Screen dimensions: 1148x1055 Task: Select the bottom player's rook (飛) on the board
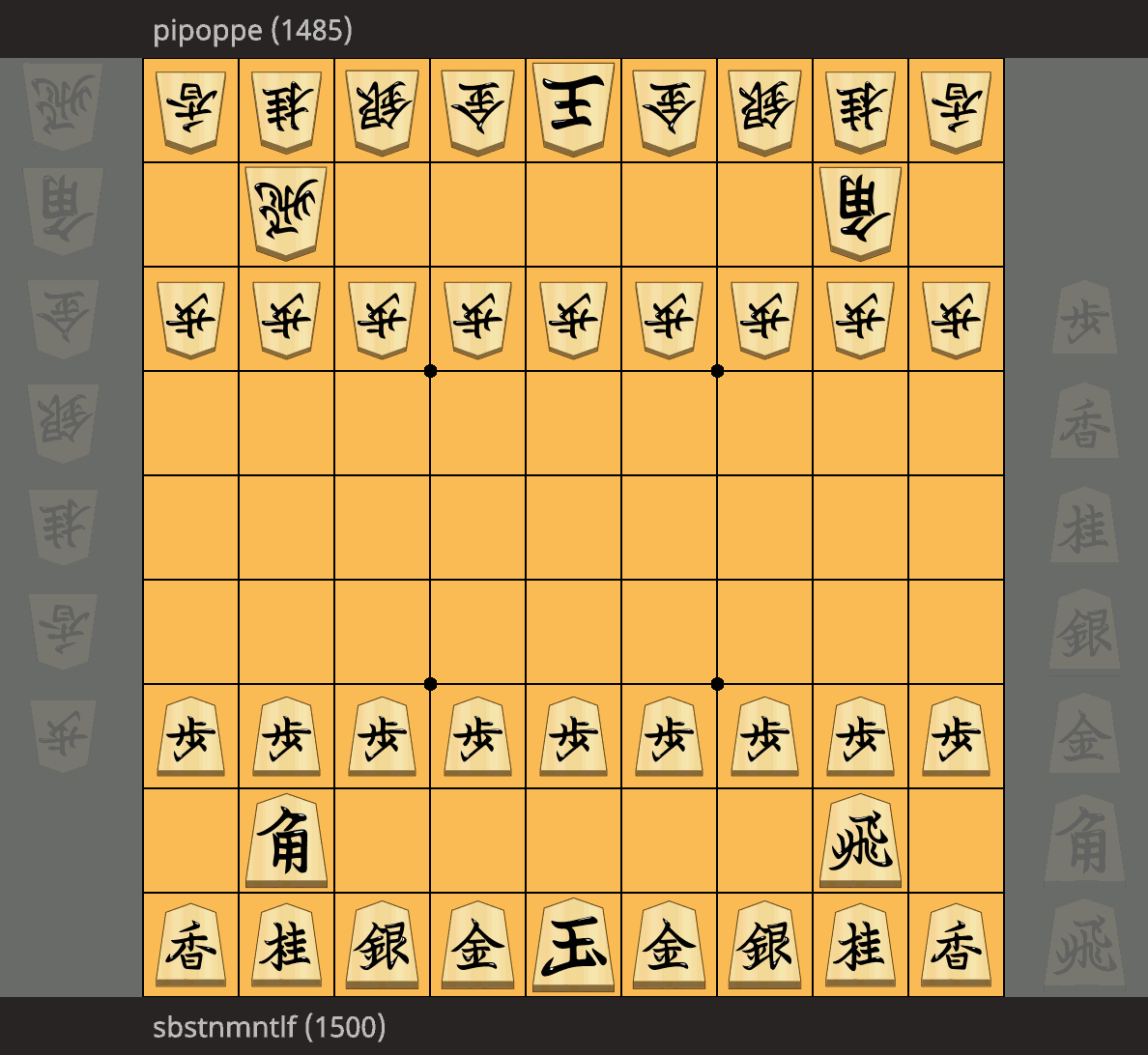point(860,841)
